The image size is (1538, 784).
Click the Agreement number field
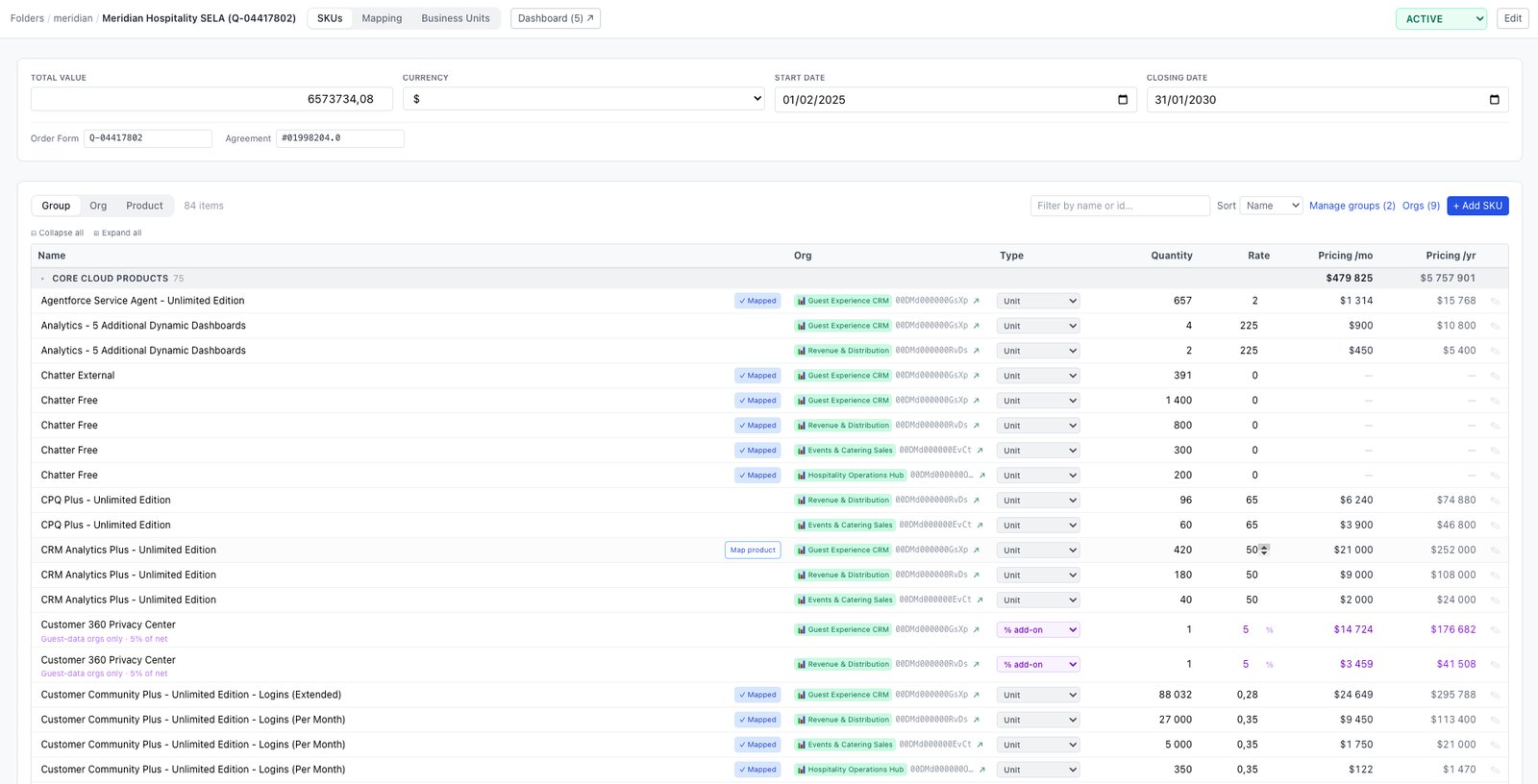pos(340,138)
